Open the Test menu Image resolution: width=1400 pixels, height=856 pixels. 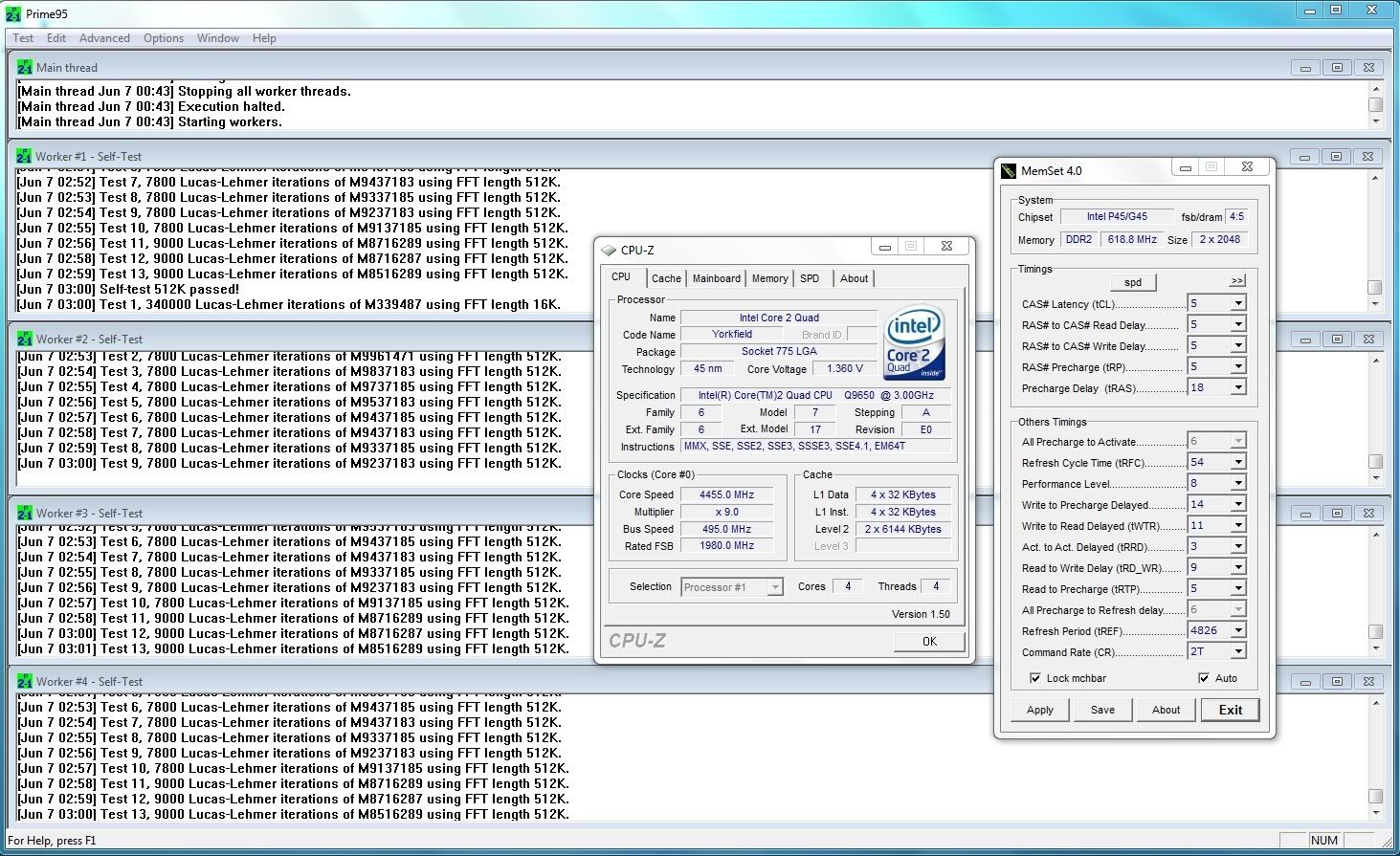23,38
